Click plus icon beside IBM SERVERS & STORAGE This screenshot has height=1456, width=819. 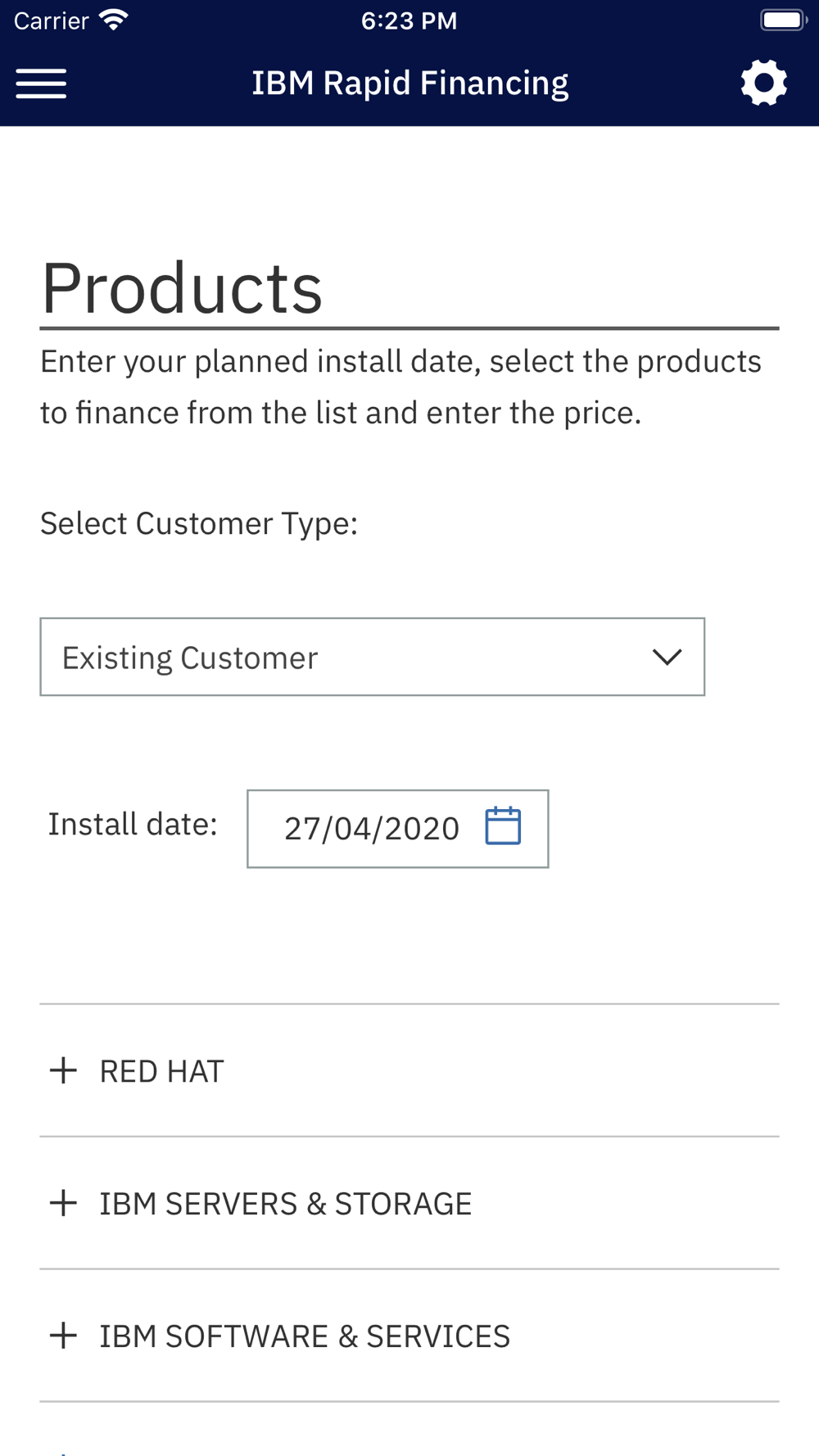[x=63, y=1203]
